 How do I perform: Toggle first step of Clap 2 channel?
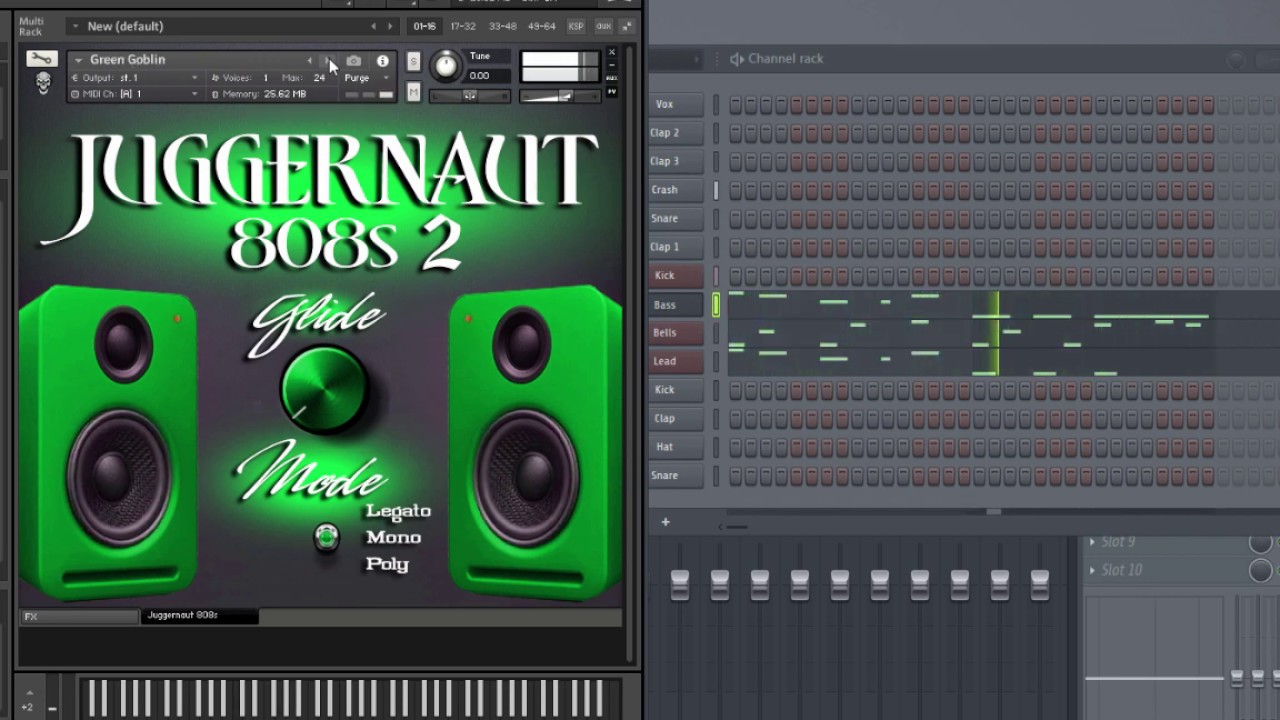735,133
